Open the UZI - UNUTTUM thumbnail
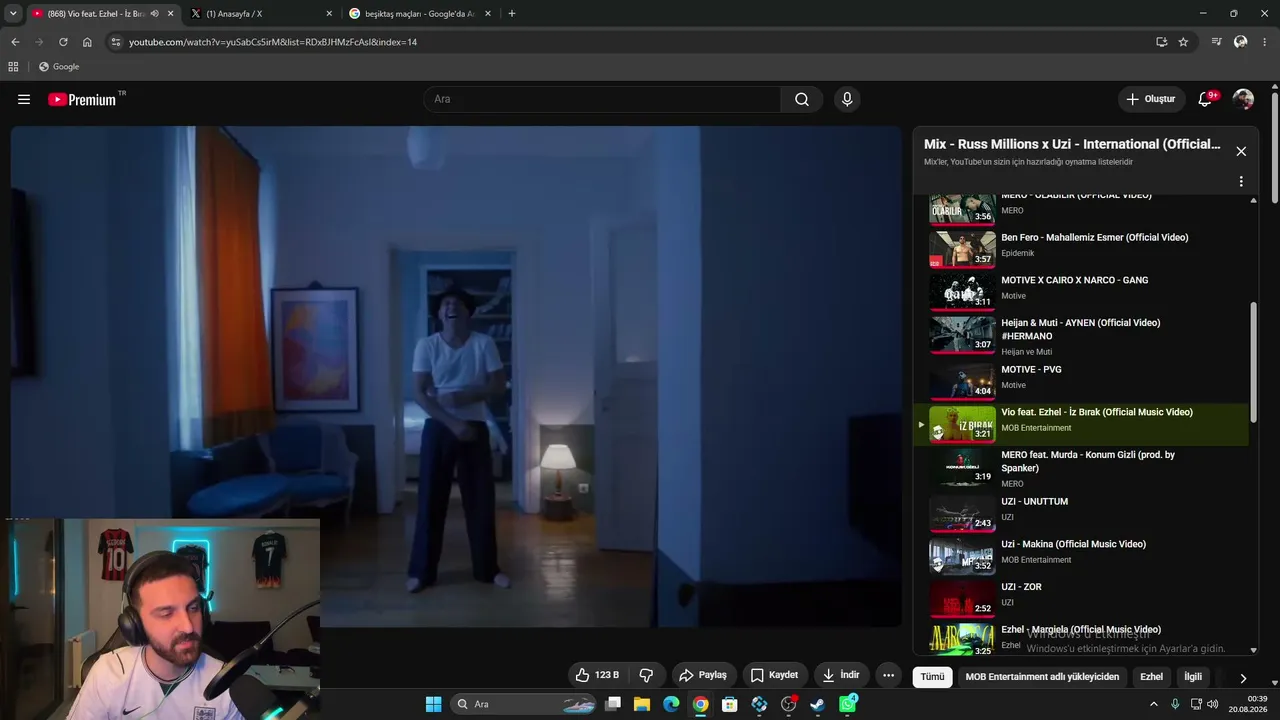 point(962,512)
